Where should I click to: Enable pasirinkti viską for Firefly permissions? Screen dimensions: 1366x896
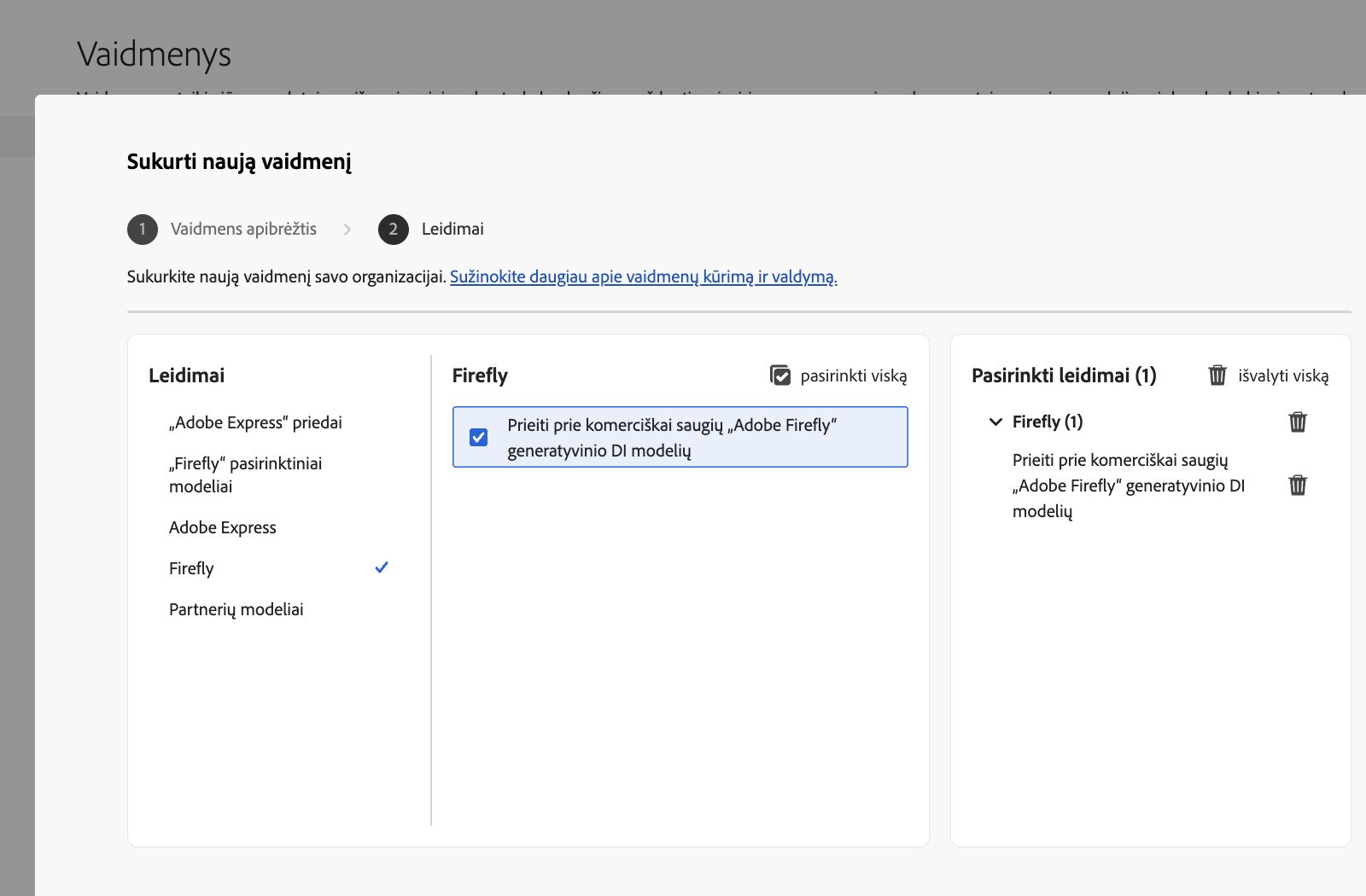(x=780, y=375)
